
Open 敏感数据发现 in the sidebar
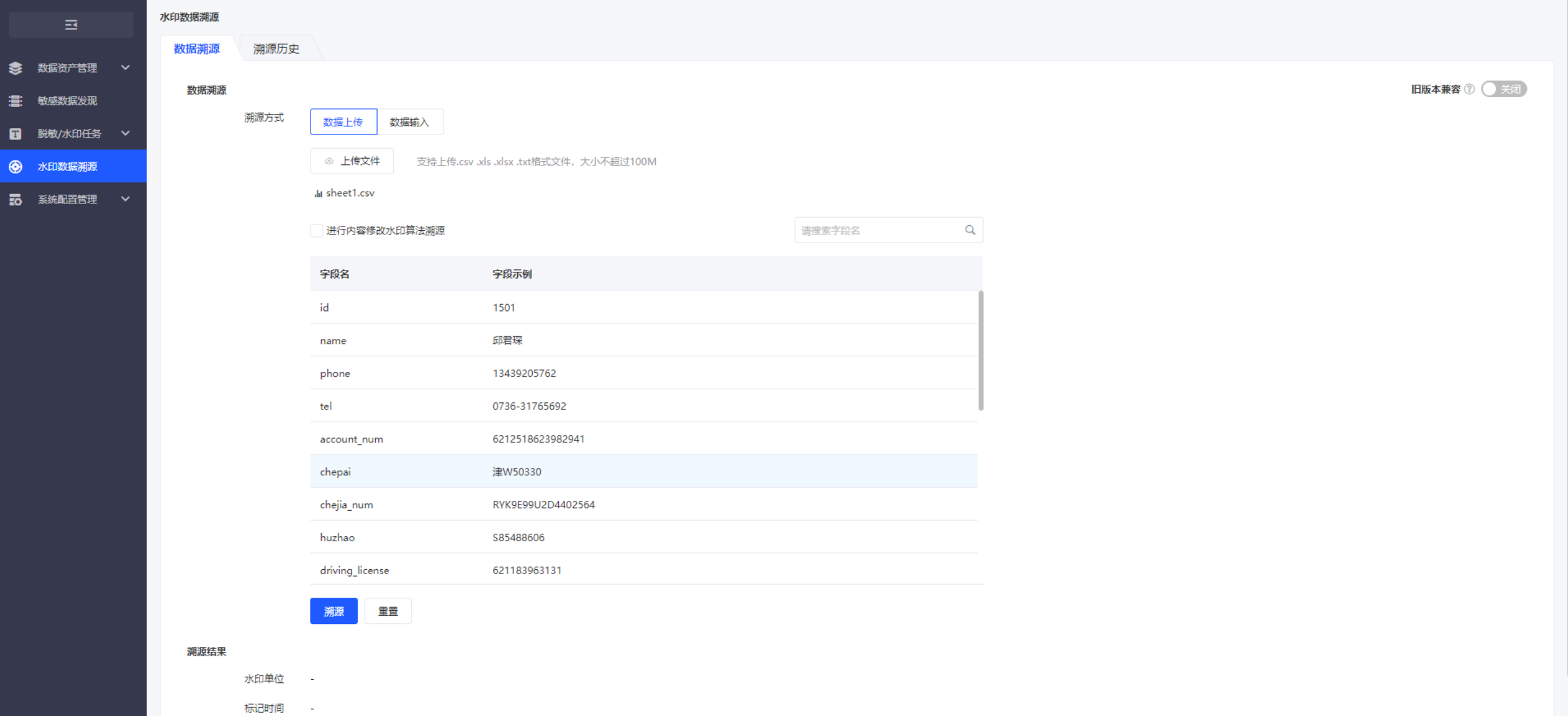(x=73, y=101)
